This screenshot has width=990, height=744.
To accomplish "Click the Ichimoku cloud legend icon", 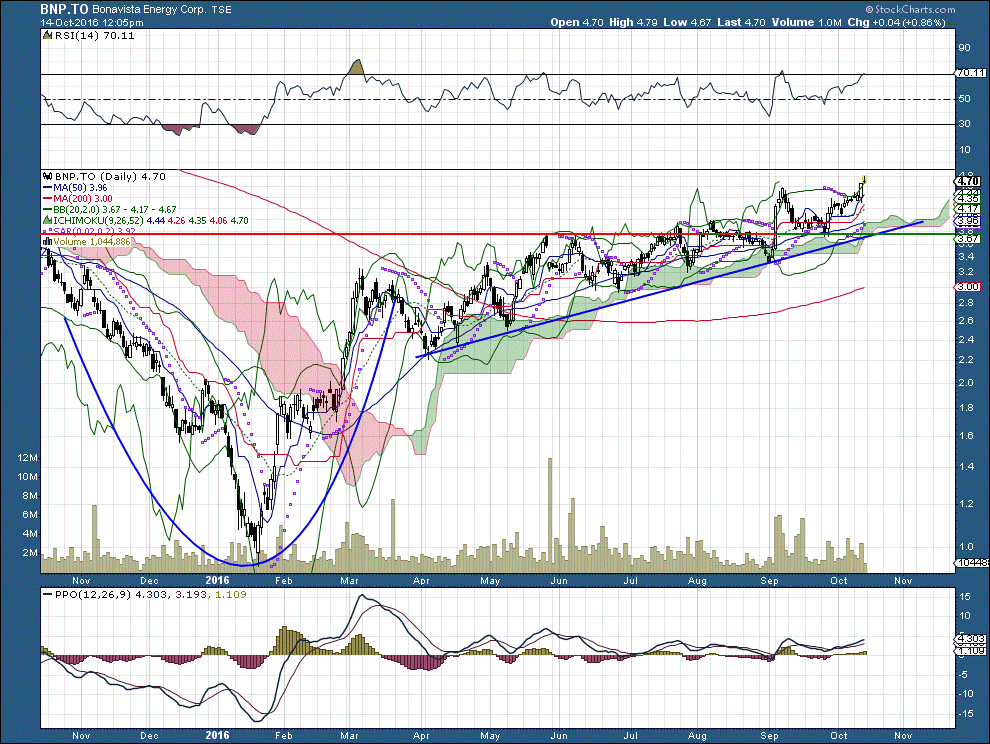I will click(47, 220).
